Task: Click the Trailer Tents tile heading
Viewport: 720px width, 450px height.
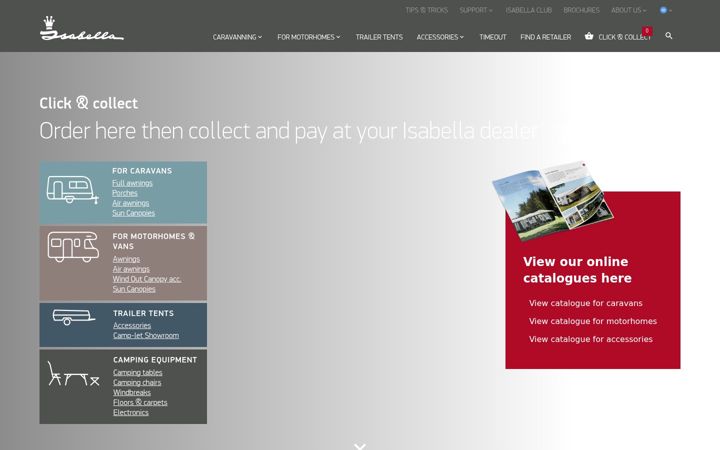Action: point(143,313)
